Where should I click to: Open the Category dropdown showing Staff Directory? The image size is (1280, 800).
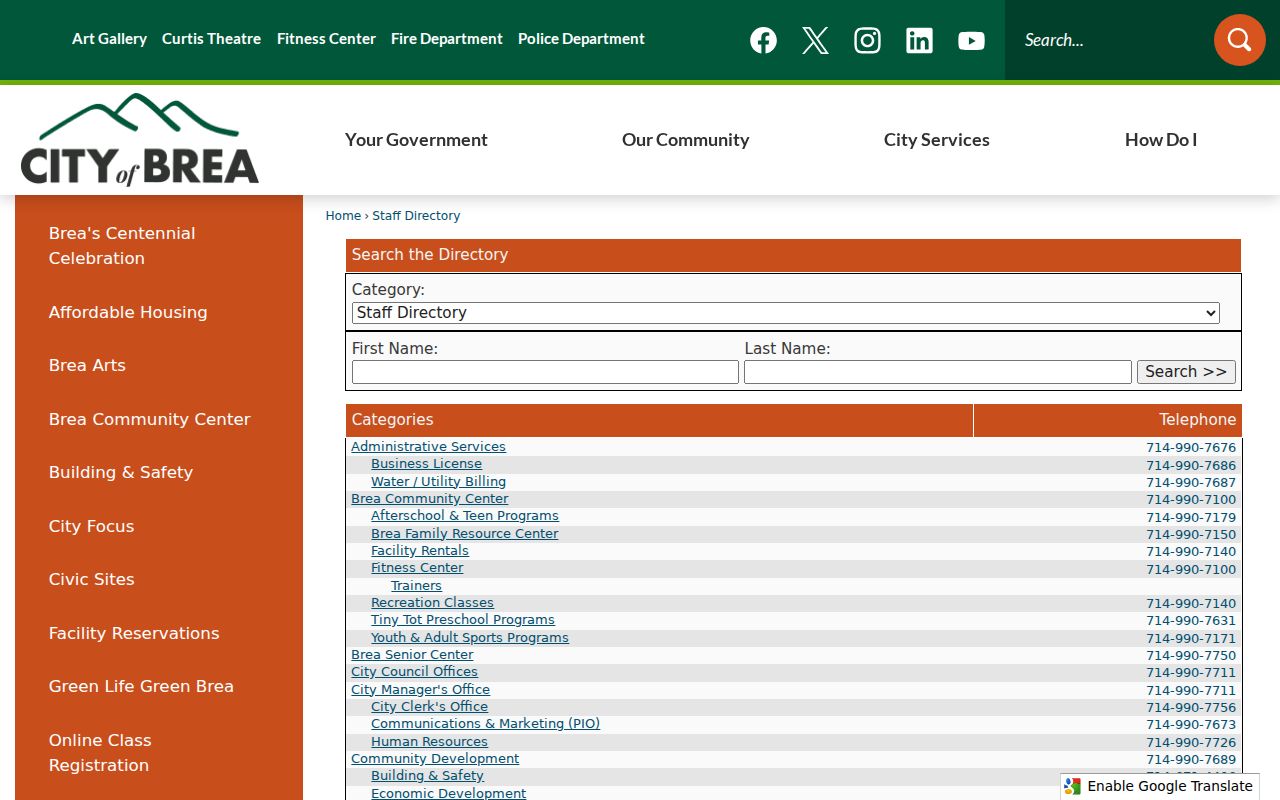785,313
